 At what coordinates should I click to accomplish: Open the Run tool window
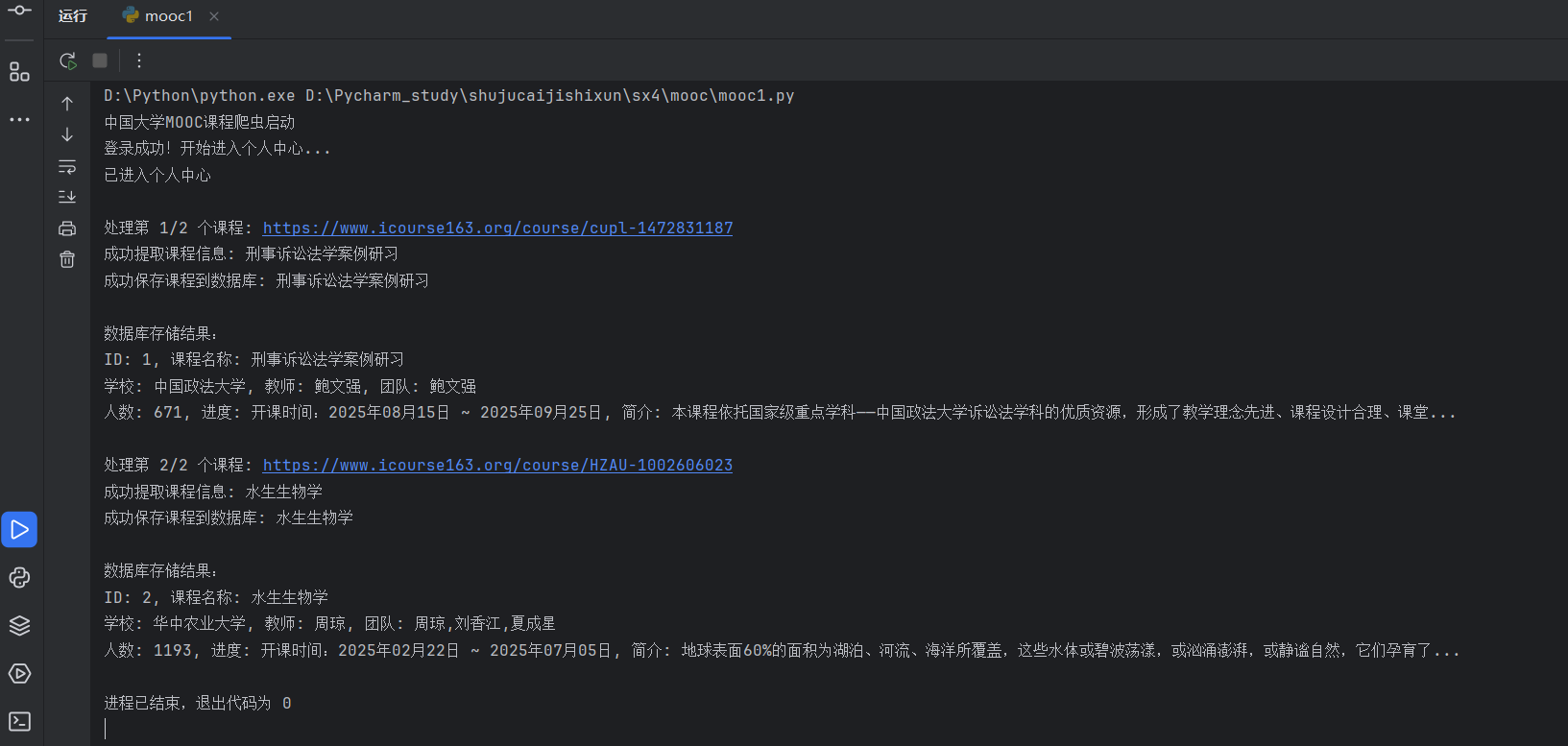[19, 529]
